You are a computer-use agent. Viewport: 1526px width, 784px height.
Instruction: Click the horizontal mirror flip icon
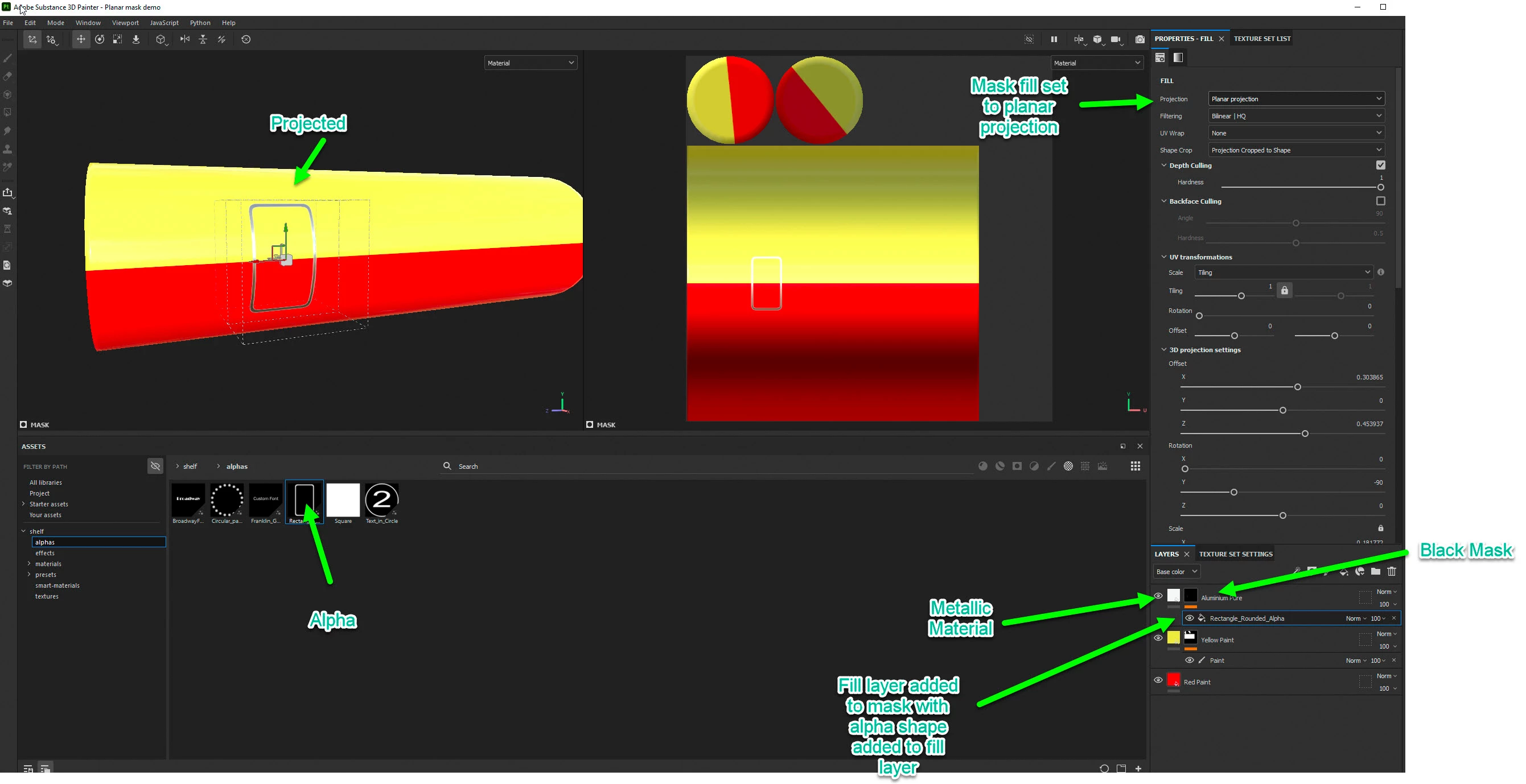click(185, 39)
